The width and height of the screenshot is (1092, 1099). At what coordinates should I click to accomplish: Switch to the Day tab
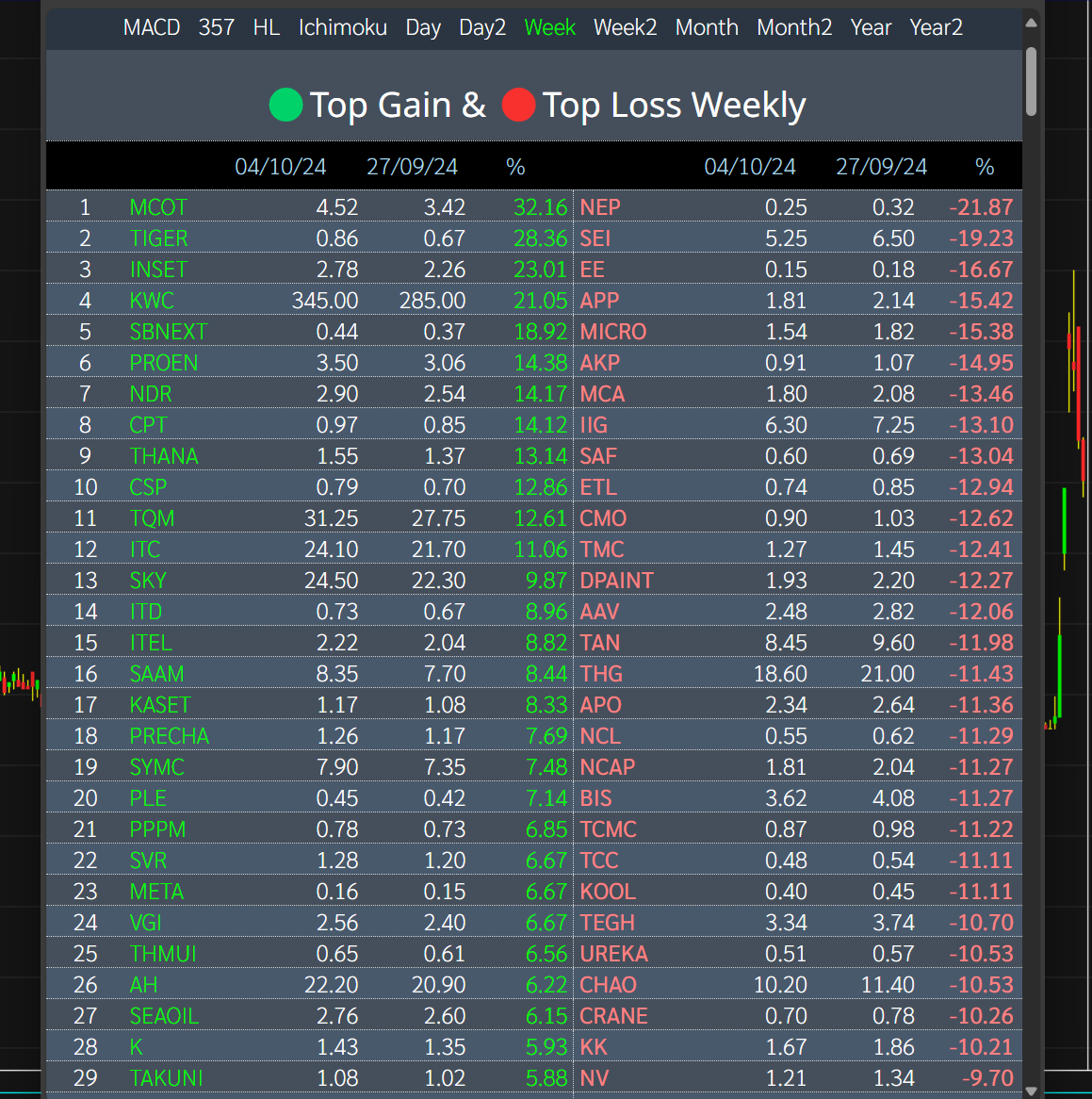coord(423,27)
